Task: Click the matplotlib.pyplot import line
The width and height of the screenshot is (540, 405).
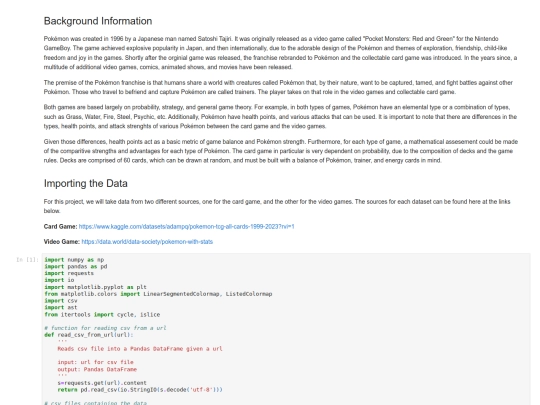Action: [x=95, y=287]
